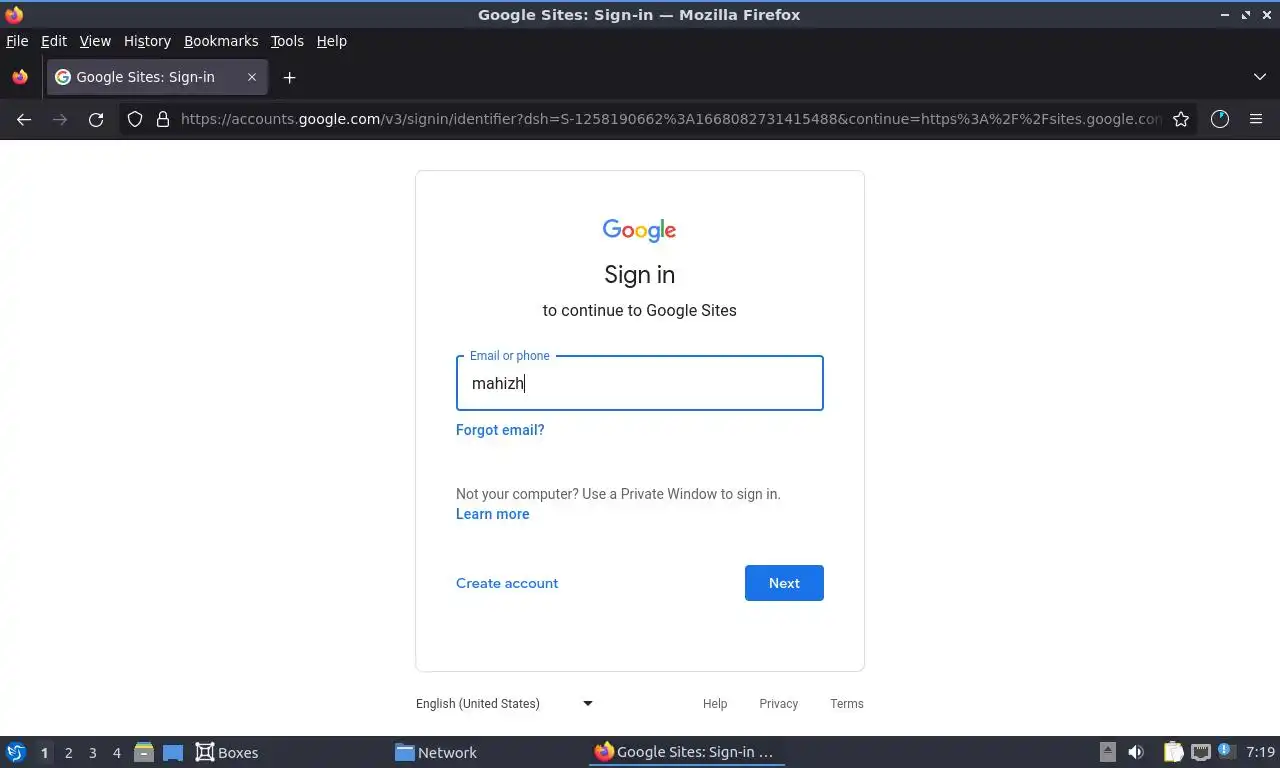Viewport: 1280px width, 768px height.
Task: Open the Bookmarks menu
Action: point(221,41)
